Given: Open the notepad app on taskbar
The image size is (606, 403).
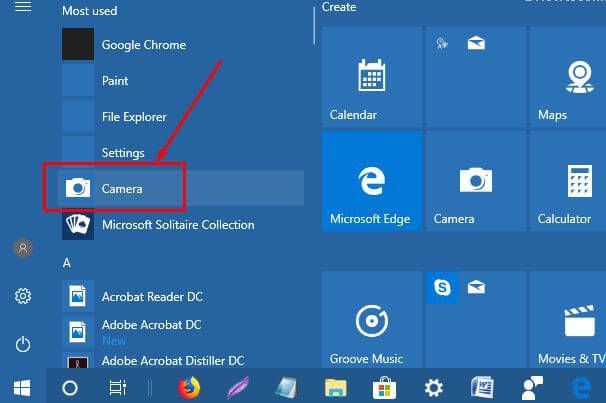Looking at the screenshot, I should coord(287,388).
